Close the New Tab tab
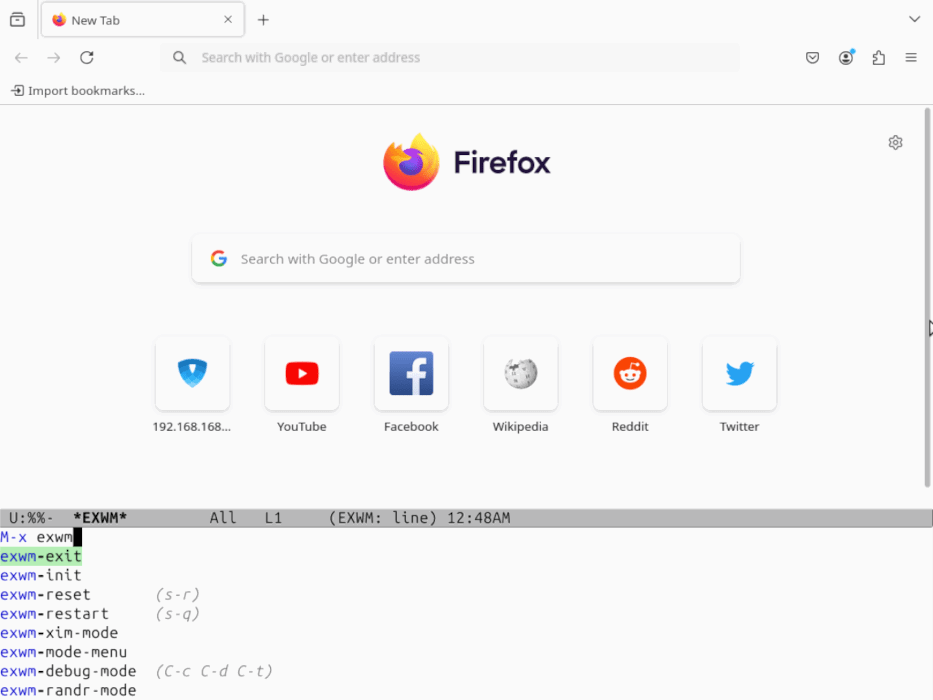This screenshot has height=700, width=933. click(228, 20)
